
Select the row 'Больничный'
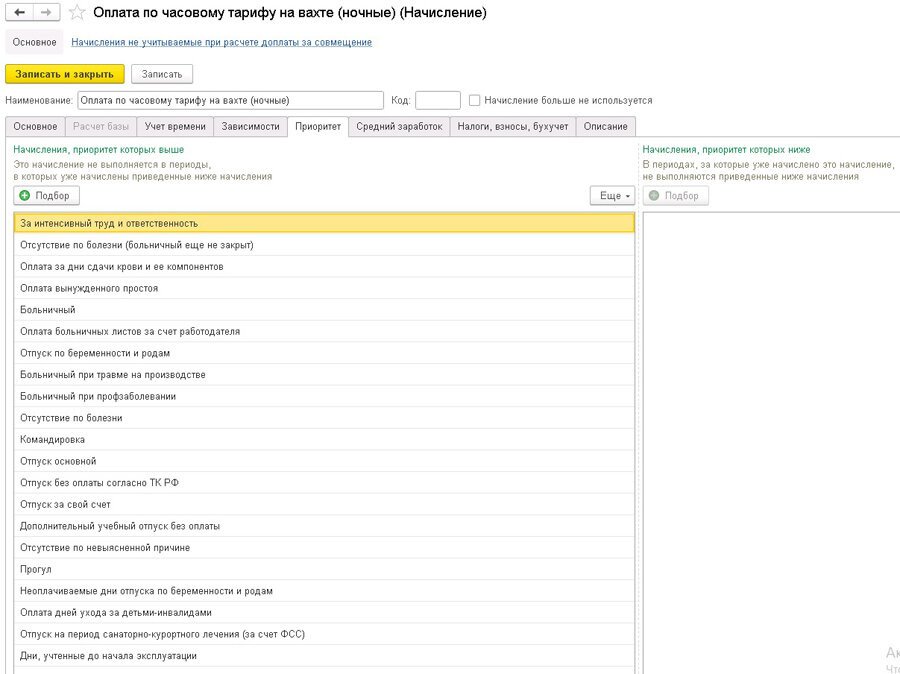(324, 310)
